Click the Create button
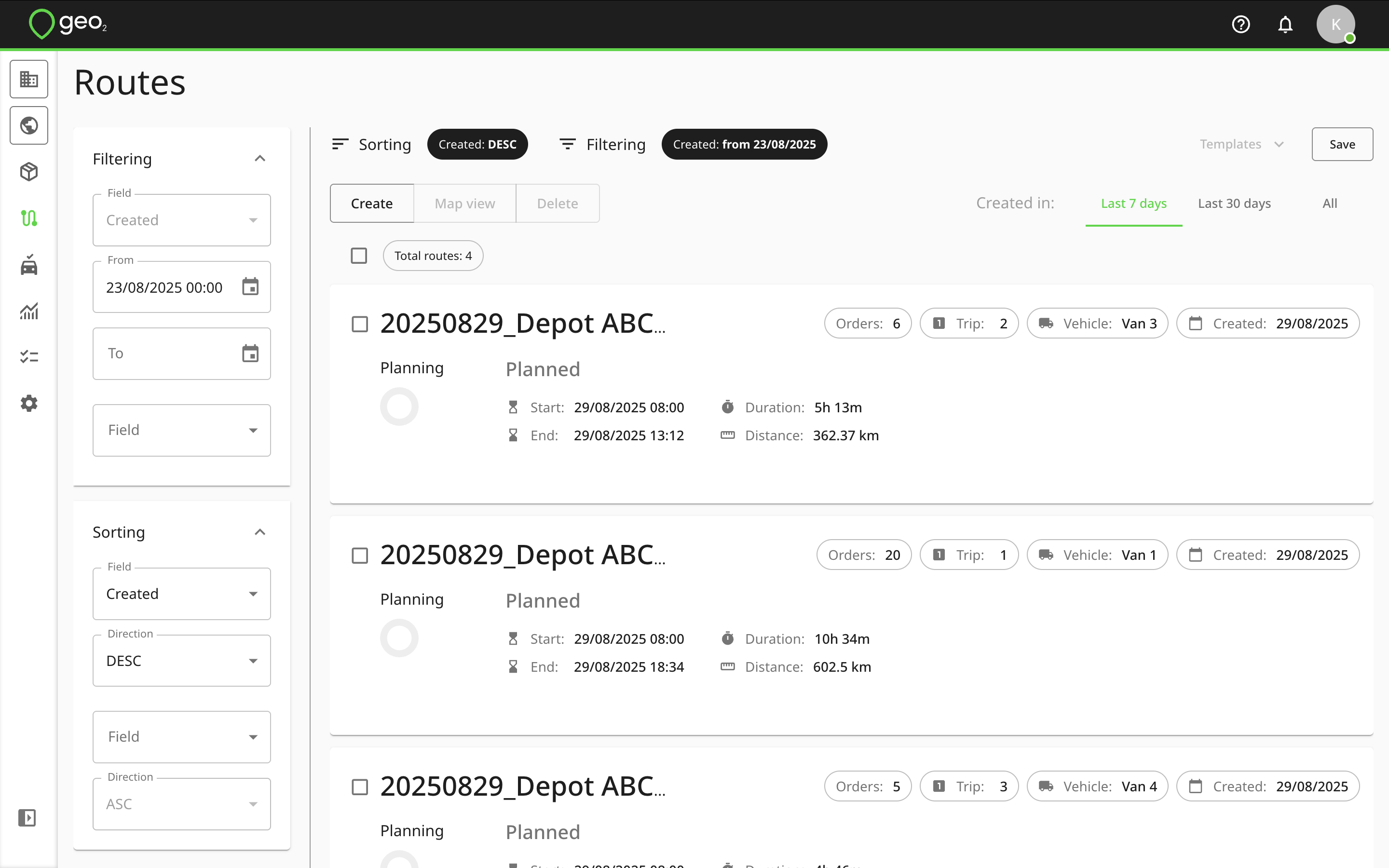This screenshot has width=1389, height=868. 372,203
